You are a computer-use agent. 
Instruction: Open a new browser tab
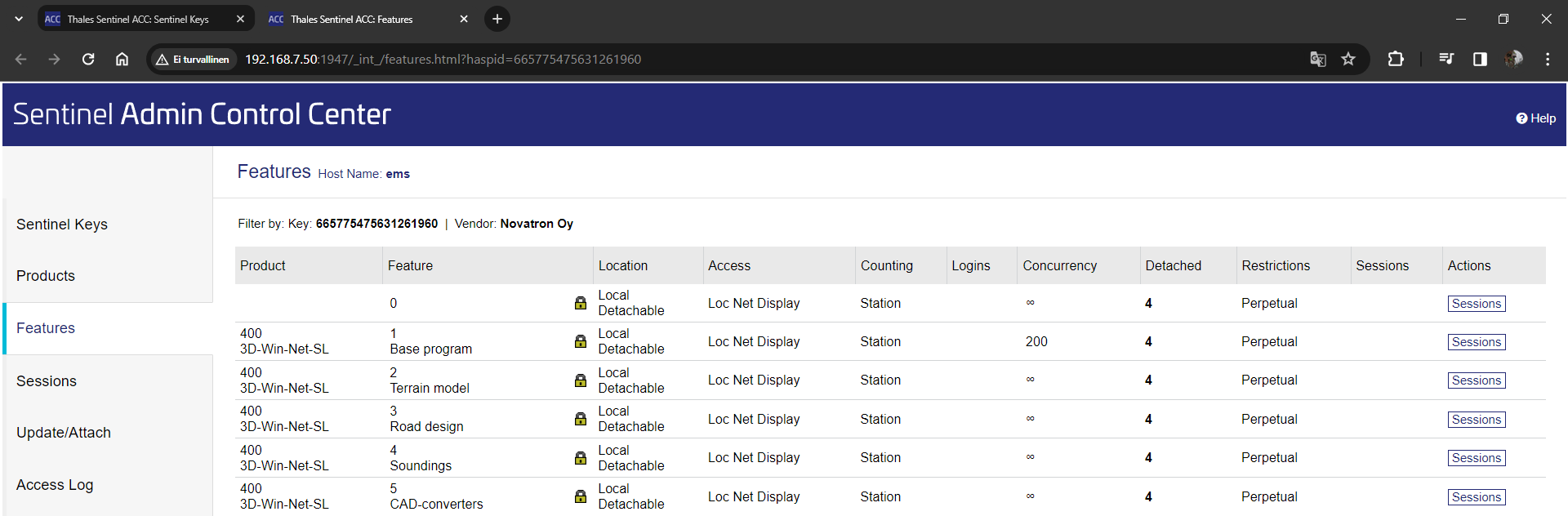pos(497,19)
